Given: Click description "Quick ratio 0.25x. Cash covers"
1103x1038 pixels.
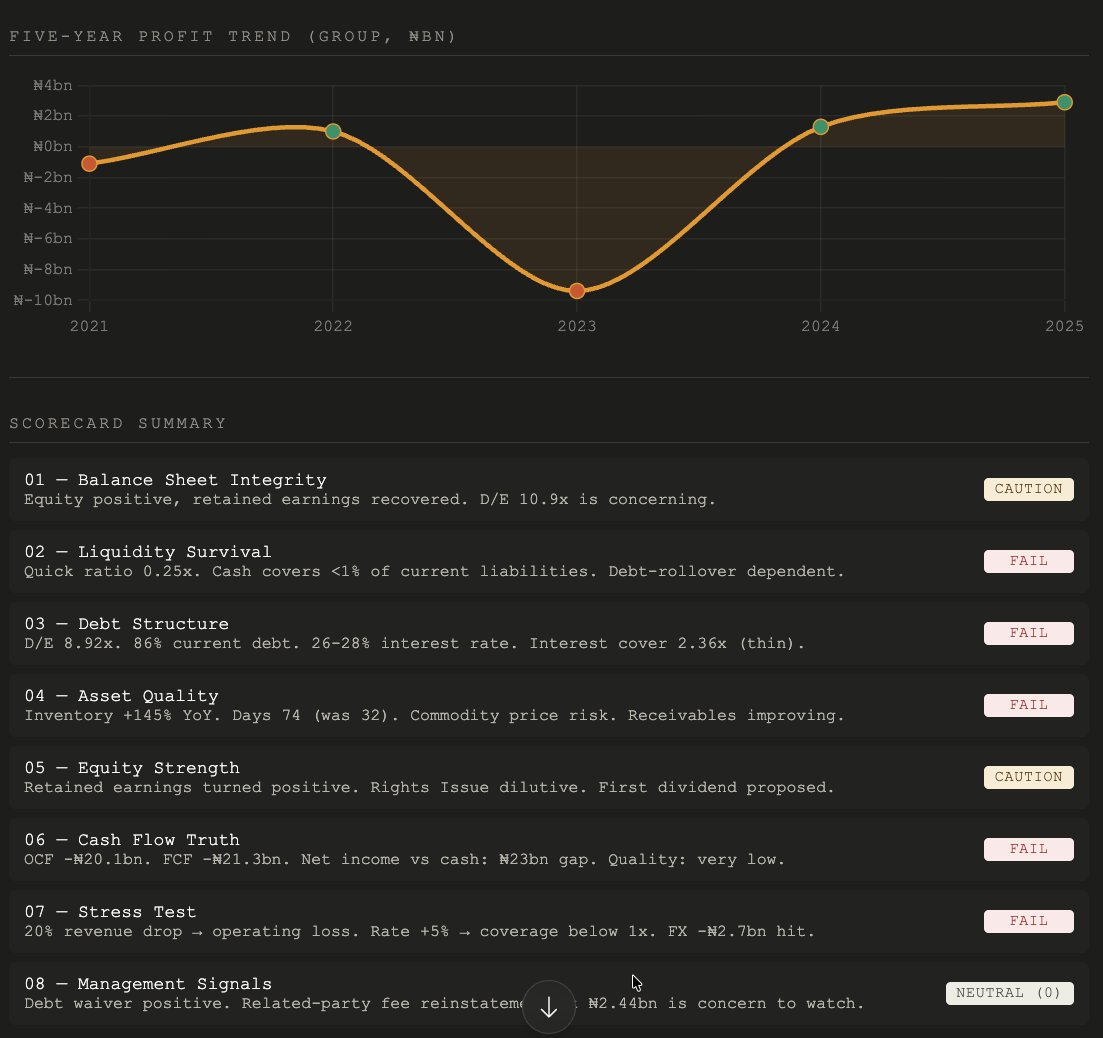Looking at the screenshot, I should [173, 572].
